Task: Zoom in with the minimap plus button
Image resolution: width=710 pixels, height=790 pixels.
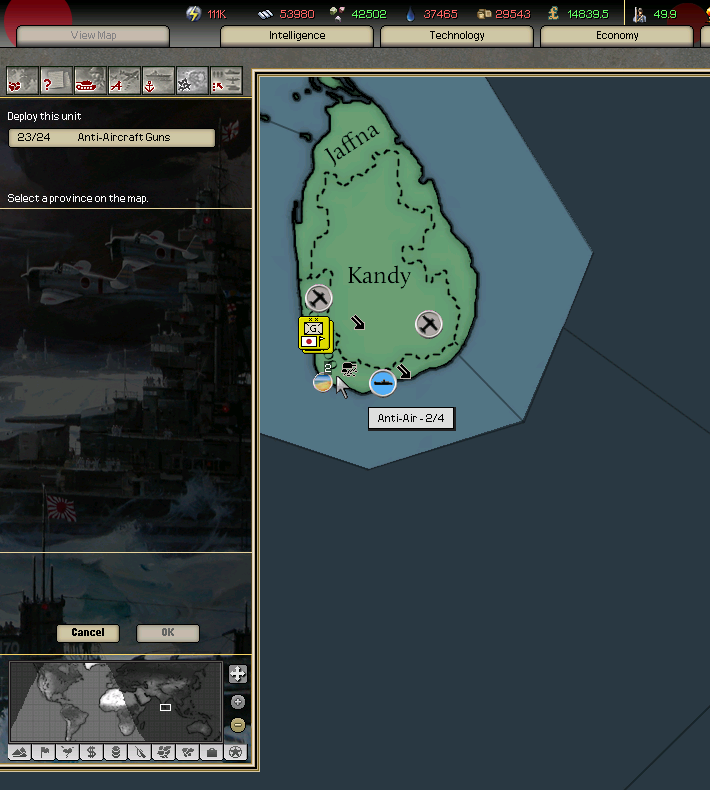Action: point(237,702)
